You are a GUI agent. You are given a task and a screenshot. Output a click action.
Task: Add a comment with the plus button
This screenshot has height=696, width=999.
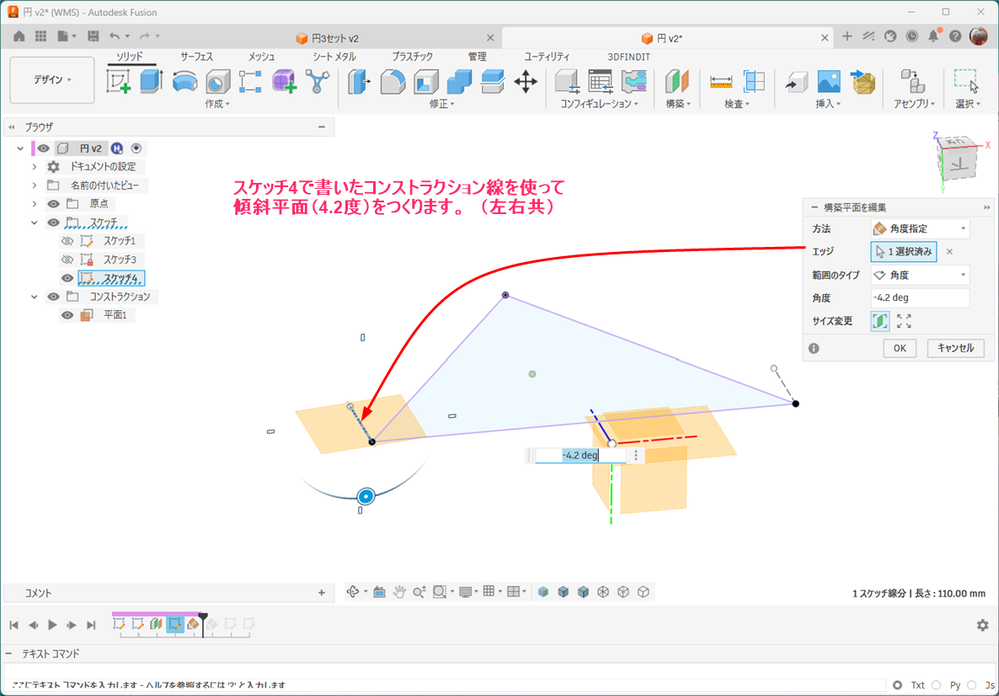pos(321,593)
